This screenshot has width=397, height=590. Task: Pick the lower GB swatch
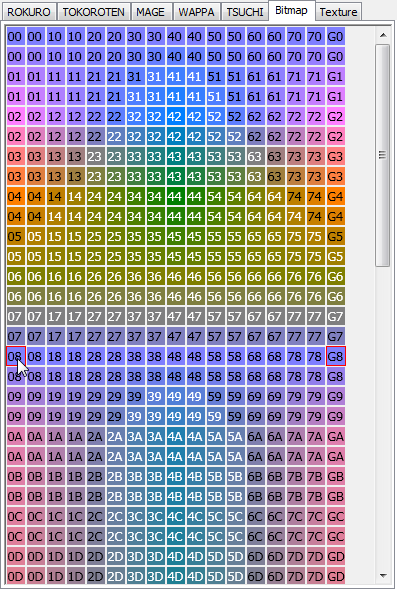click(335, 496)
